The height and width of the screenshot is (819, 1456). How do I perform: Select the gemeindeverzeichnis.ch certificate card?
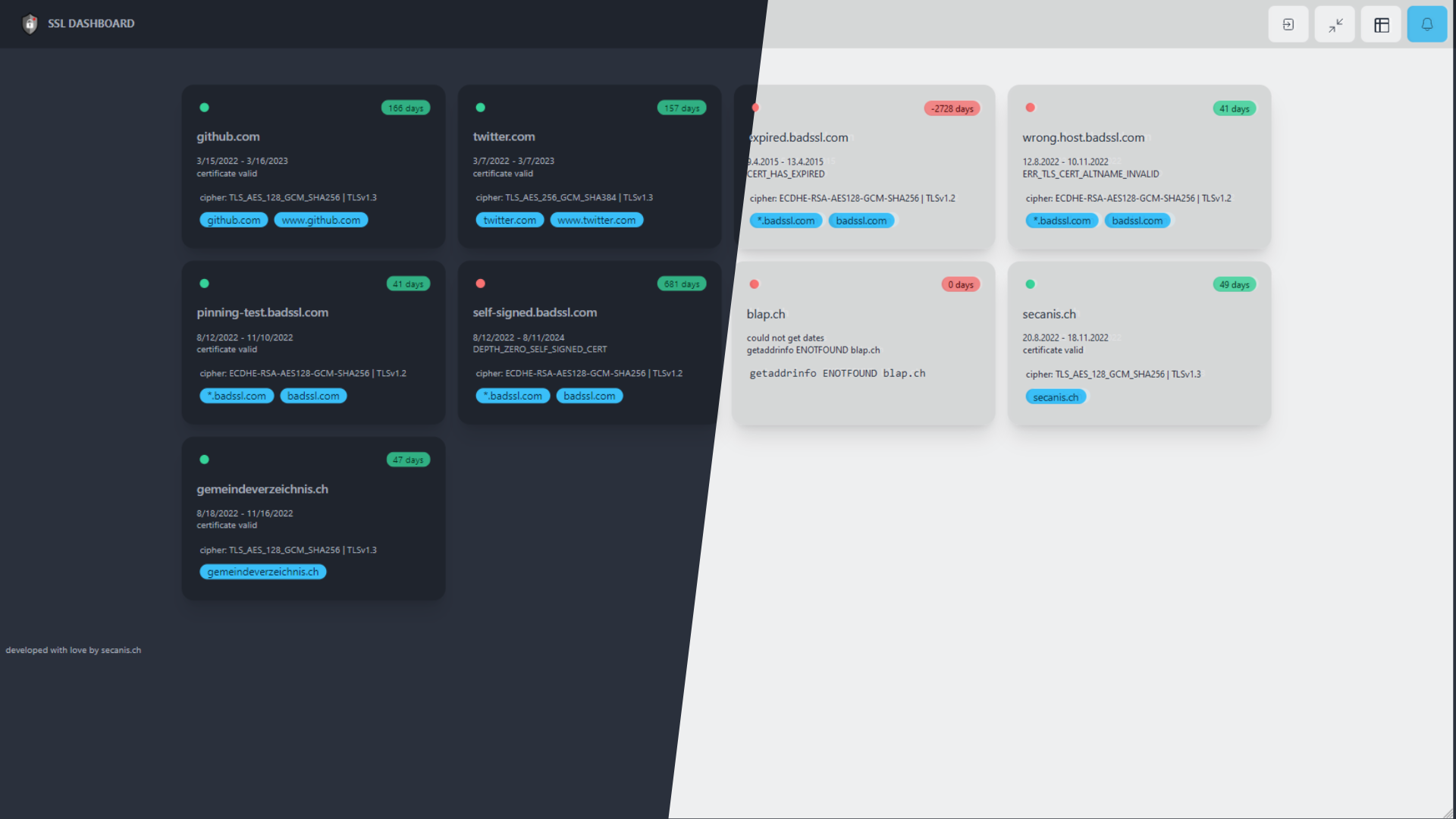(x=313, y=519)
